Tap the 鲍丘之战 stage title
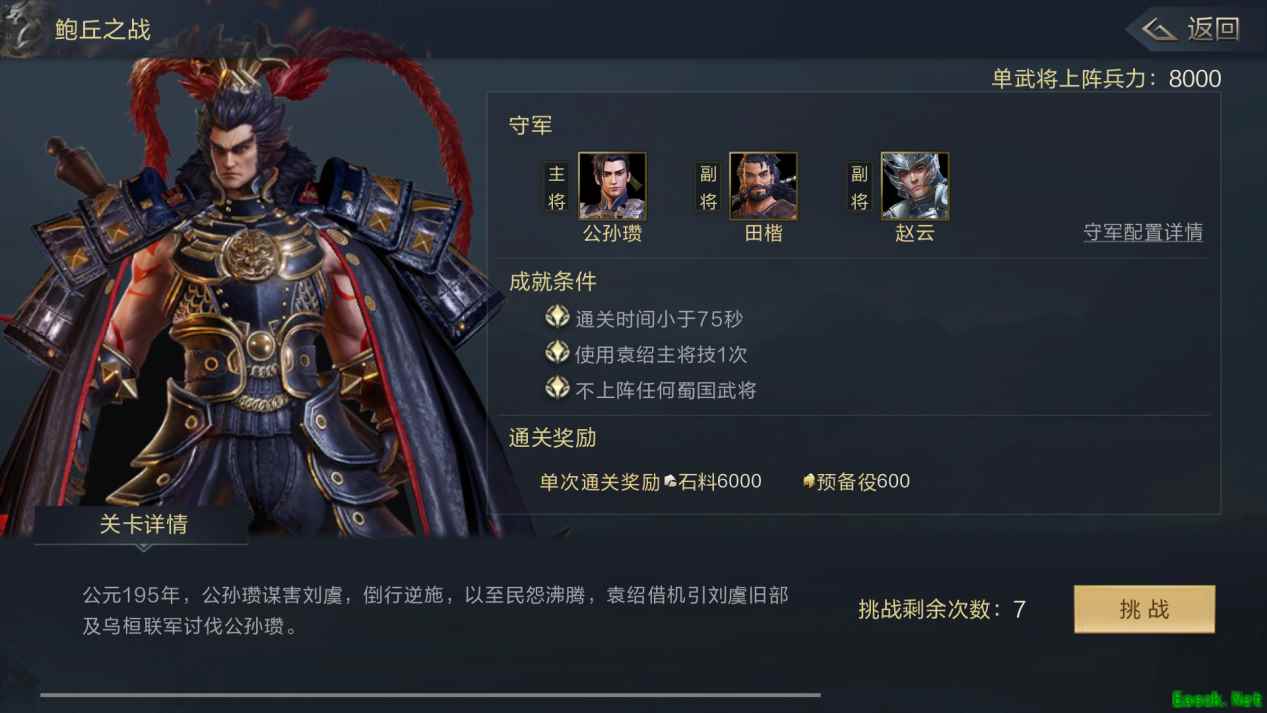The height and width of the screenshot is (713, 1267). point(103,30)
